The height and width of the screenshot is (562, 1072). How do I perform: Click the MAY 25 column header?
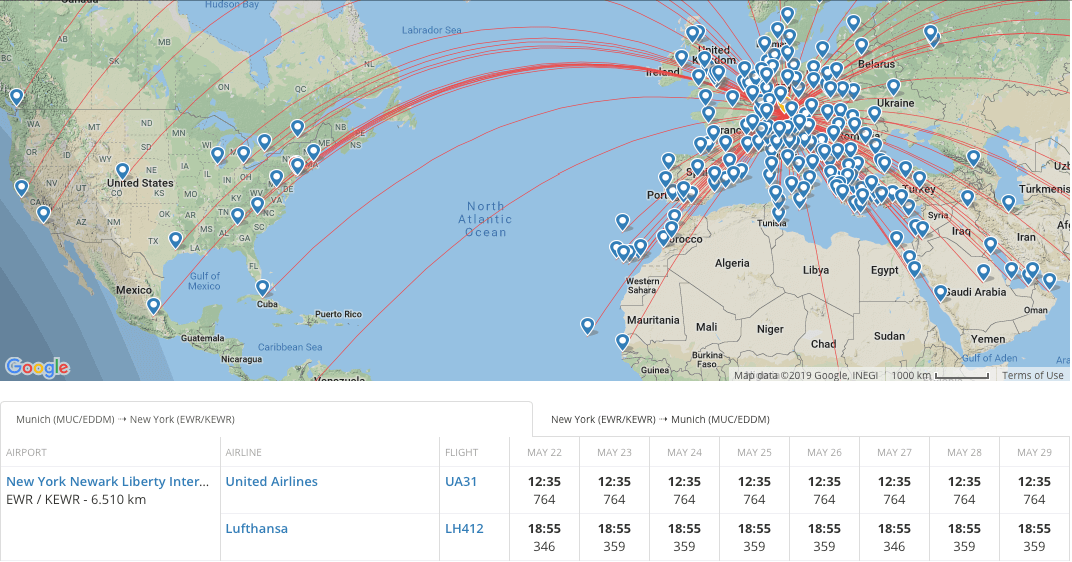click(x=754, y=453)
